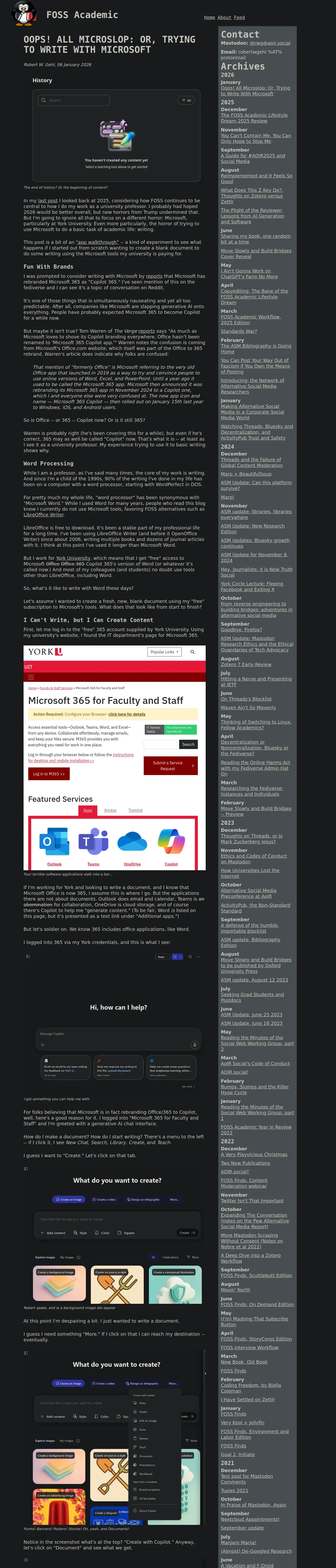Click the search magnifier in the York screenshot header
The width and height of the screenshot is (336, 1568).
pos(193,652)
